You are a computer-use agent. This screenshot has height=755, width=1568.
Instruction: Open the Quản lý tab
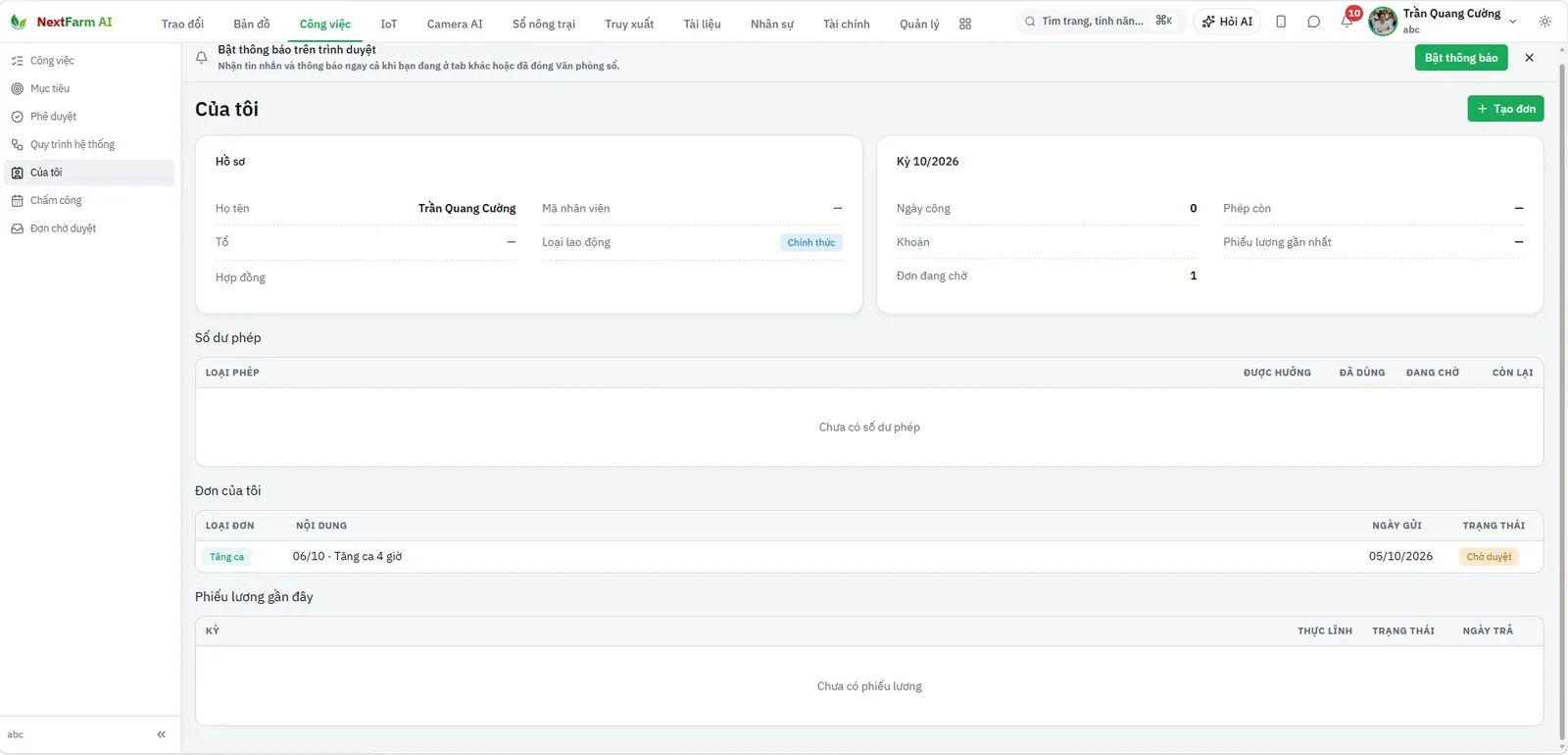point(919,24)
